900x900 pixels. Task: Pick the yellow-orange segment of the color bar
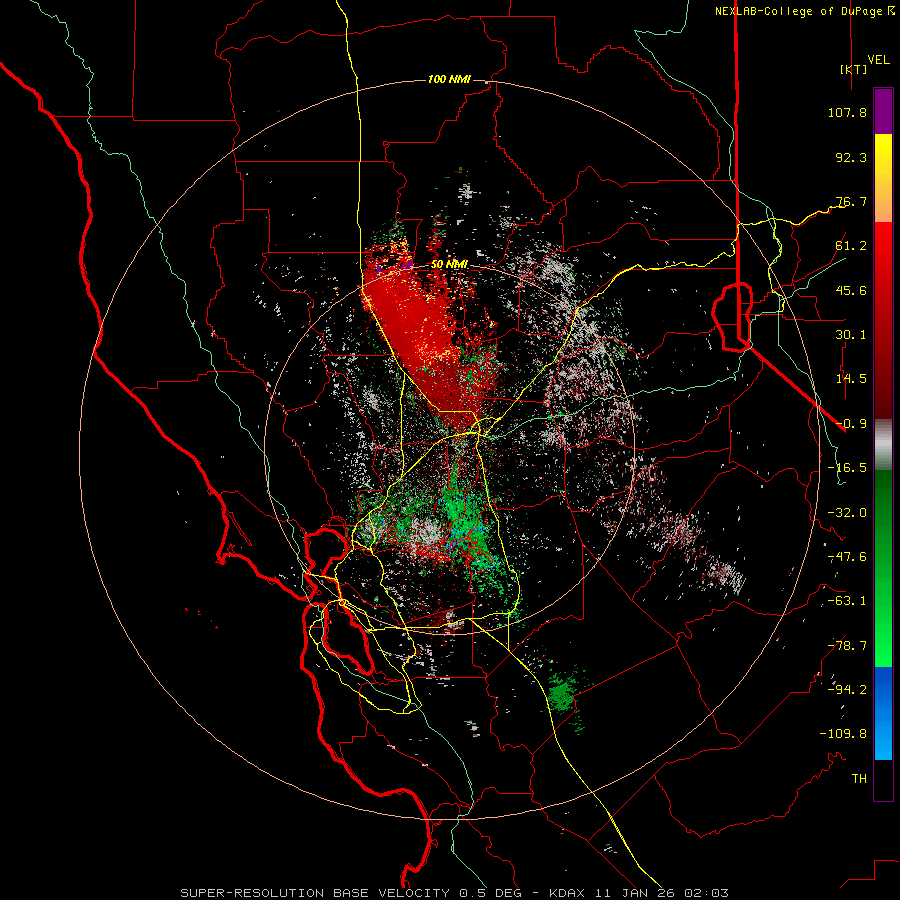(x=883, y=178)
